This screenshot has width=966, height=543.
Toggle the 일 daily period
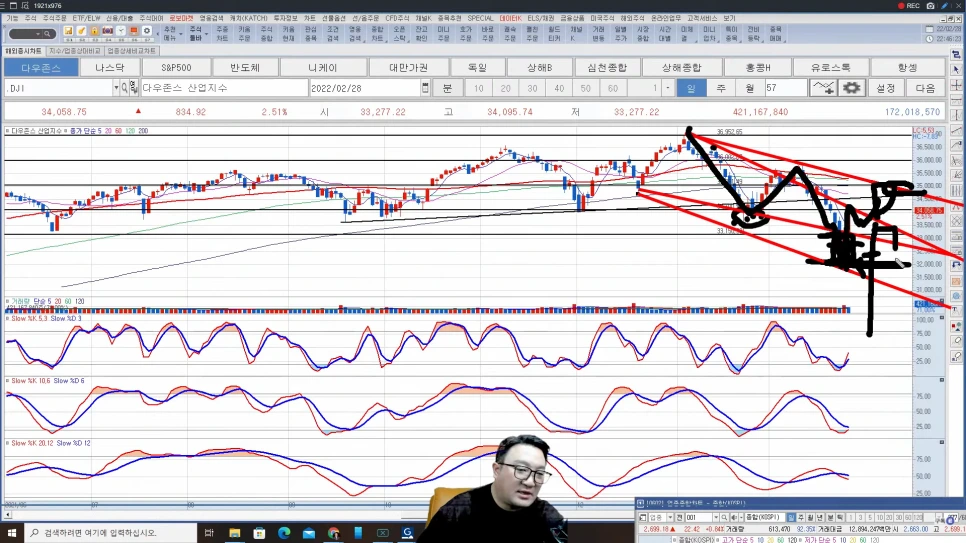(691, 88)
